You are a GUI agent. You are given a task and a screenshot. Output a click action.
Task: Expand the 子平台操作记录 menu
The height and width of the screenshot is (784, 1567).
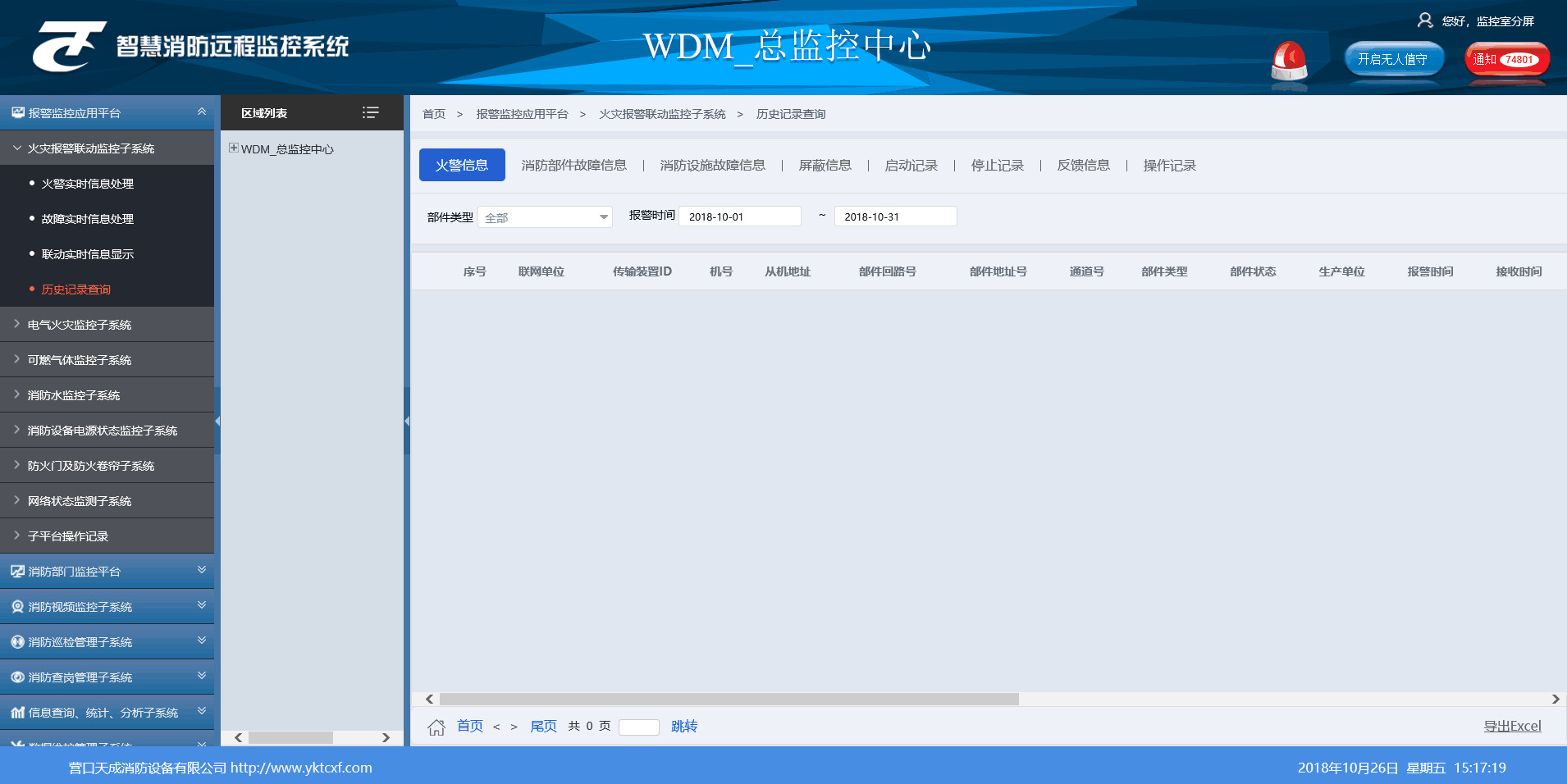click(x=16, y=536)
